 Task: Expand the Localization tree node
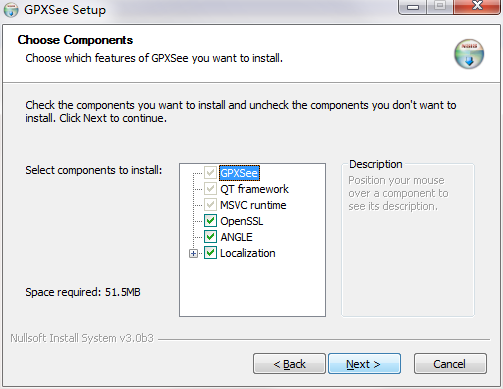pyautogui.click(x=193, y=253)
